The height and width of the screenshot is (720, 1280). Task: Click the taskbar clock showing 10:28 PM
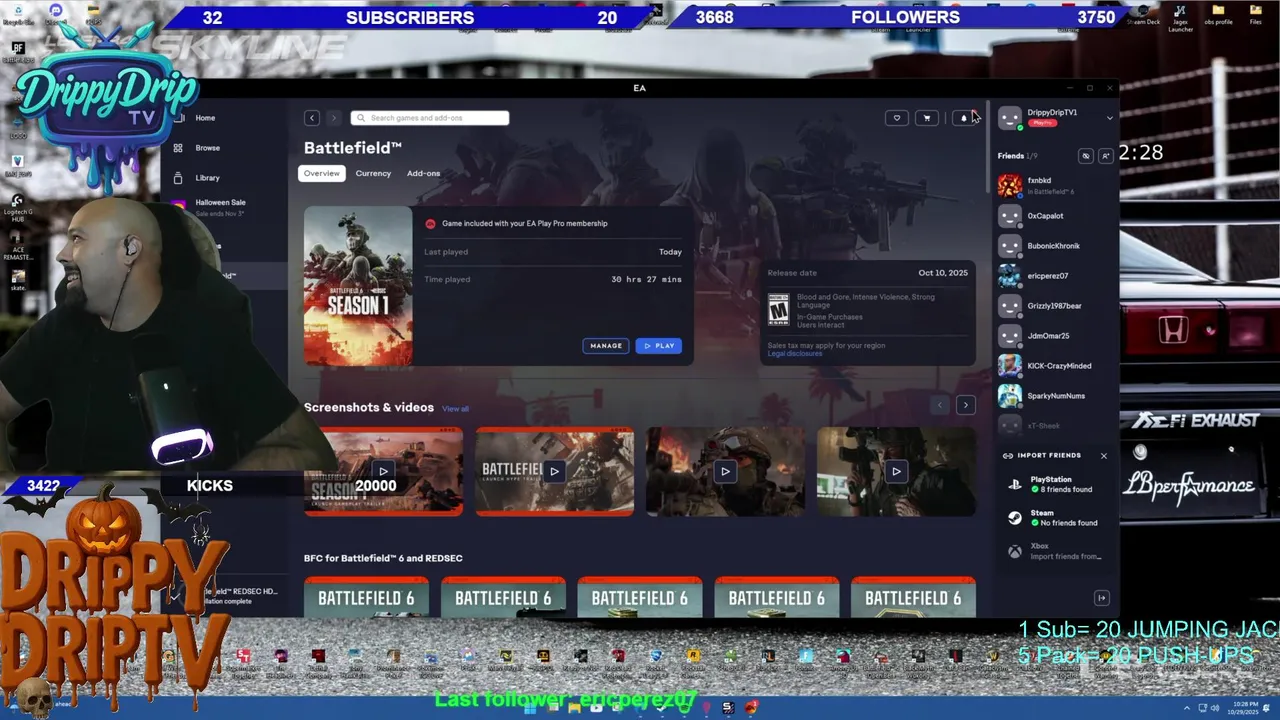1245,708
